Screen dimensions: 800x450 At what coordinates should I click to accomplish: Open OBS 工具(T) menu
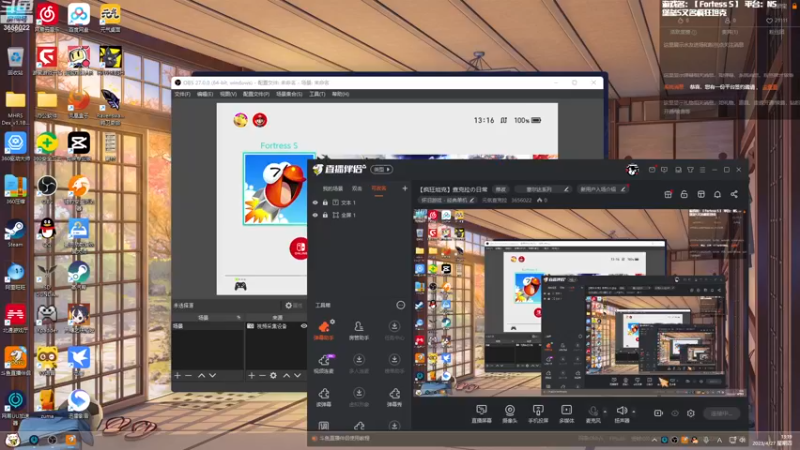pyautogui.click(x=317, y=94)
